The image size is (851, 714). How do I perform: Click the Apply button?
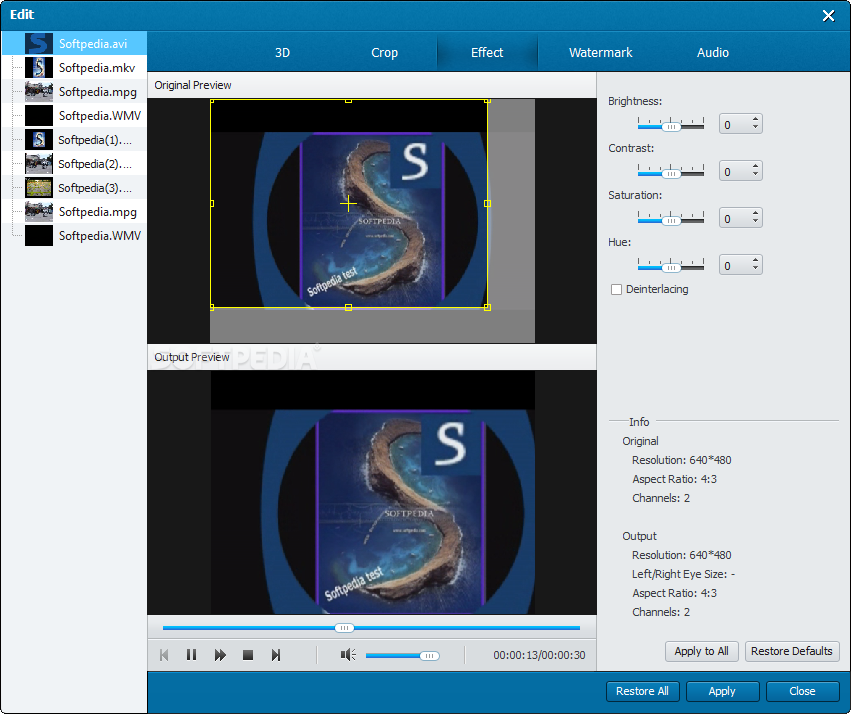[722, 691]
